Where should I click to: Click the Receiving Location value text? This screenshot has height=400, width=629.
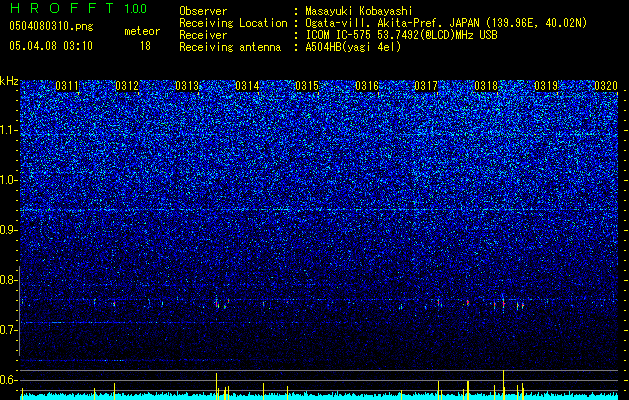pos(446,23)
